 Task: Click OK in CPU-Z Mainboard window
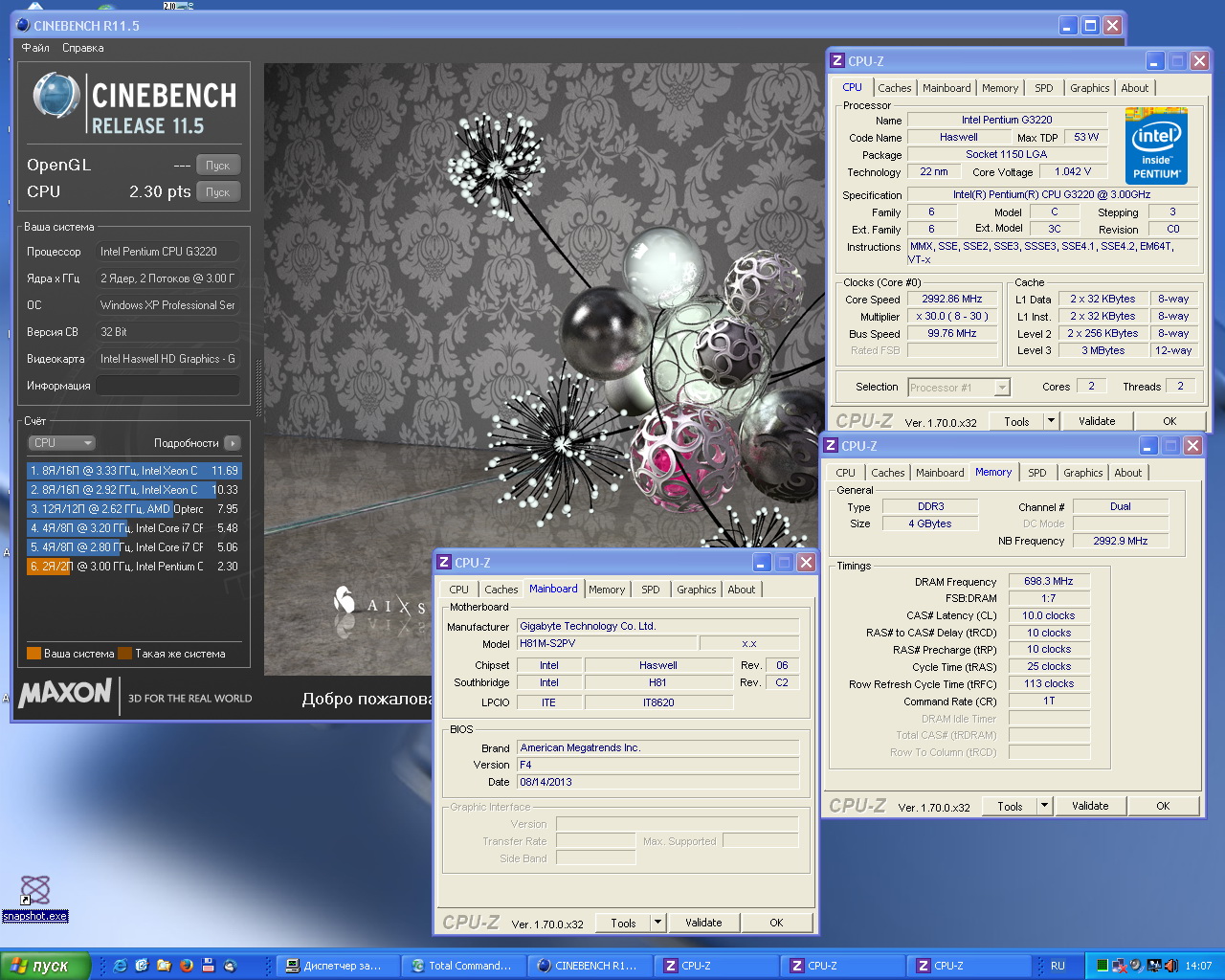(x=776, y=923)
